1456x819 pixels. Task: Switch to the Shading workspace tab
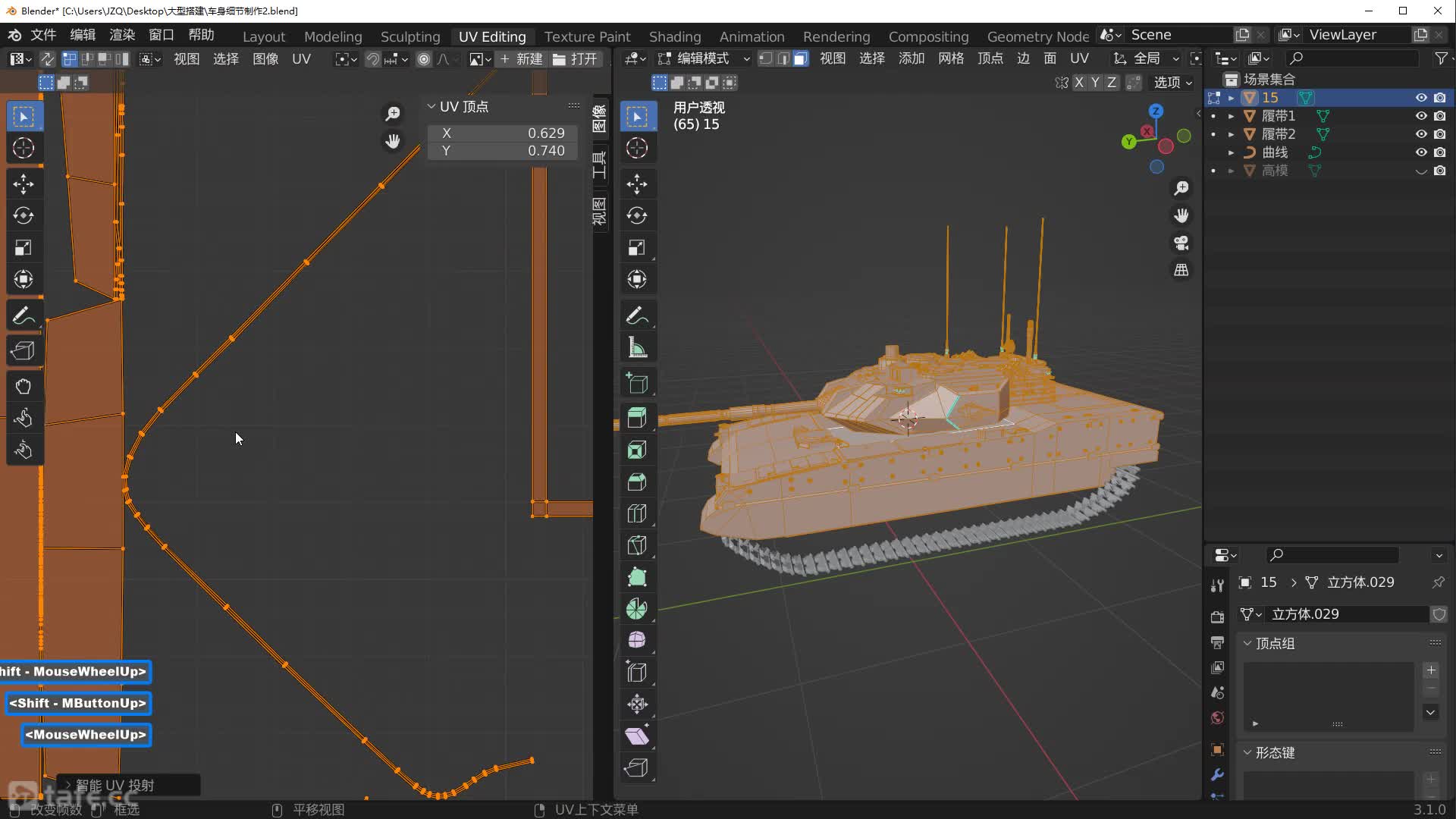[x=674, y=36]
